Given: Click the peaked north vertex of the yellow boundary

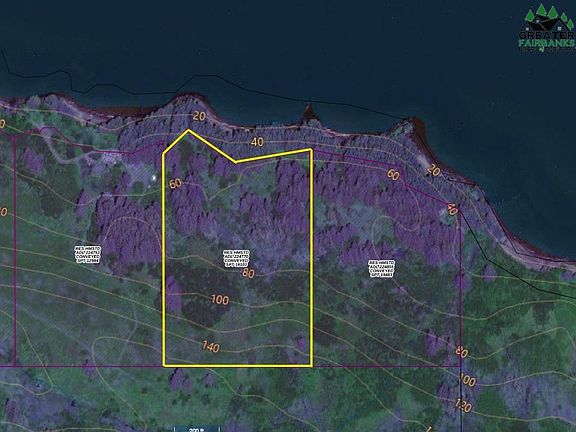Looking at the screenshot, I should [188, 130].
